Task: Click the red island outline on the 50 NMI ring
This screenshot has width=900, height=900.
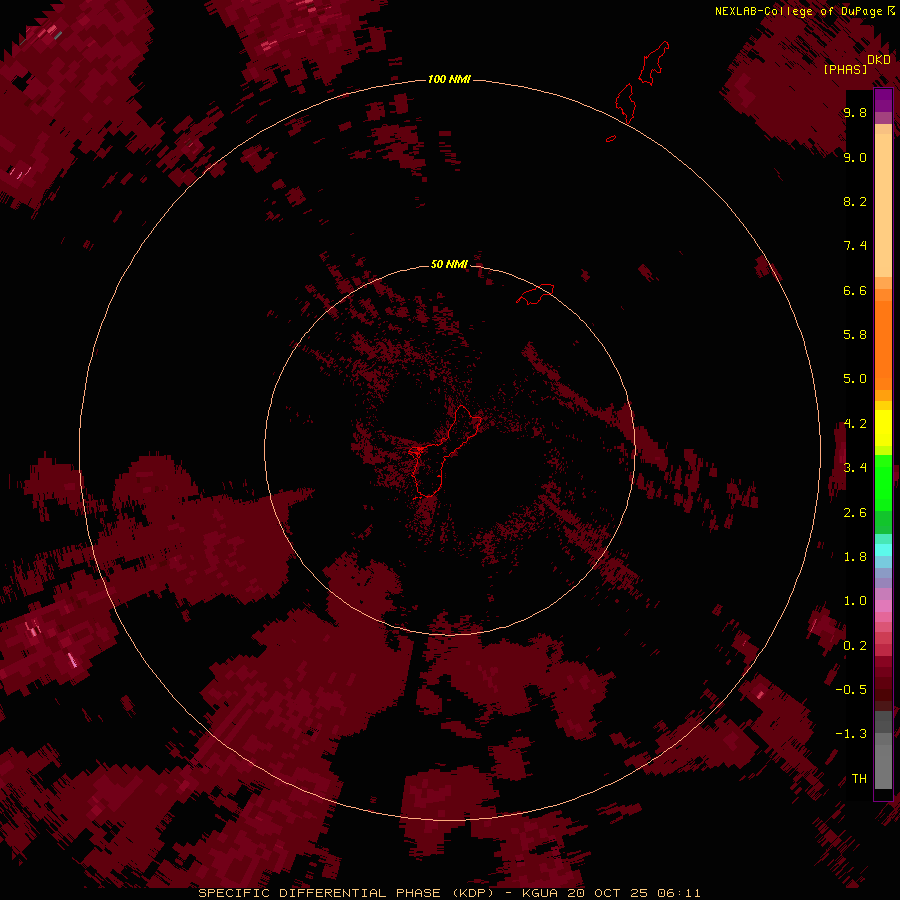Action: pyautogui.click(x=536, y=294)
